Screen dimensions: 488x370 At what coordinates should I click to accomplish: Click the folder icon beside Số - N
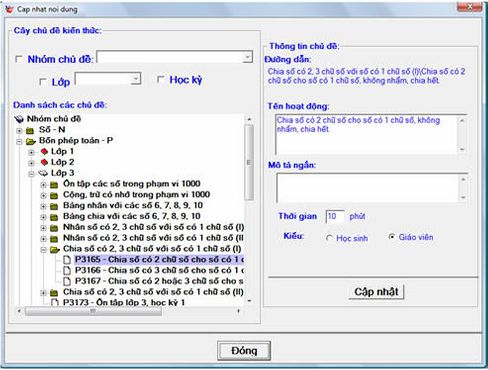(x=30, y=130)
